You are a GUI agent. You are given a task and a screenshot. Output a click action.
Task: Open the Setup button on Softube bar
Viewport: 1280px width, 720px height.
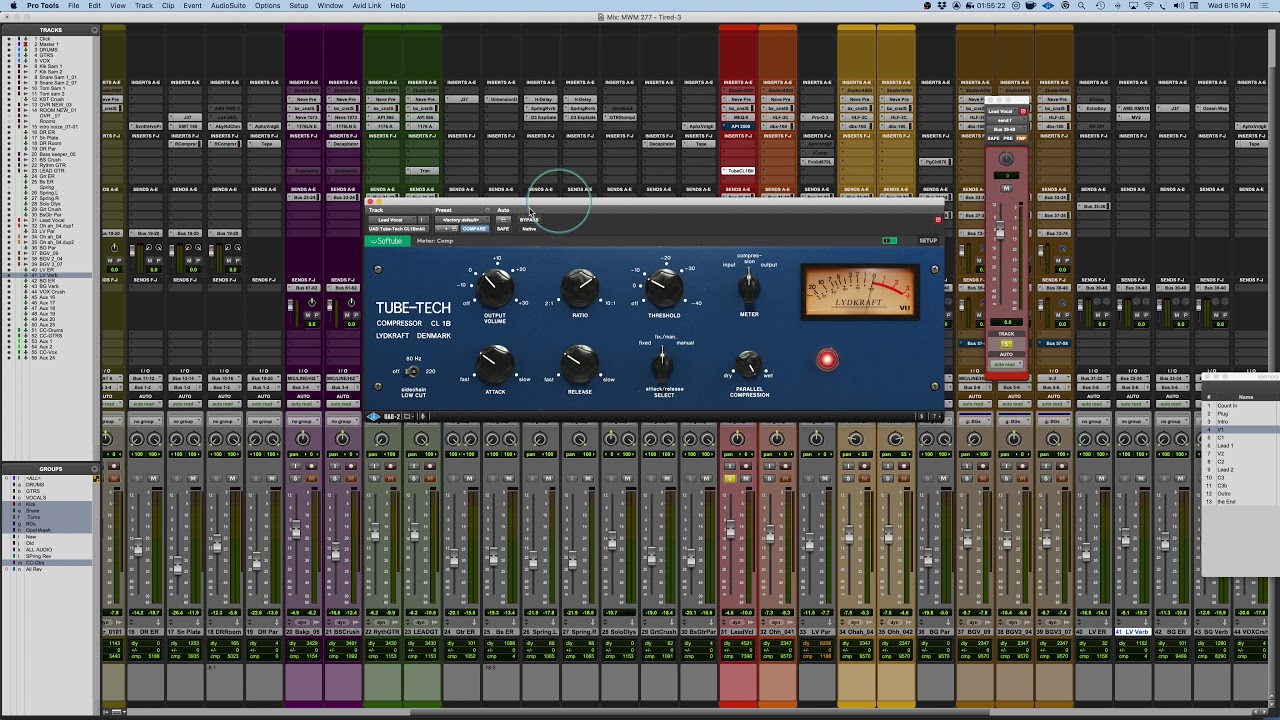(x=928, y=241)
